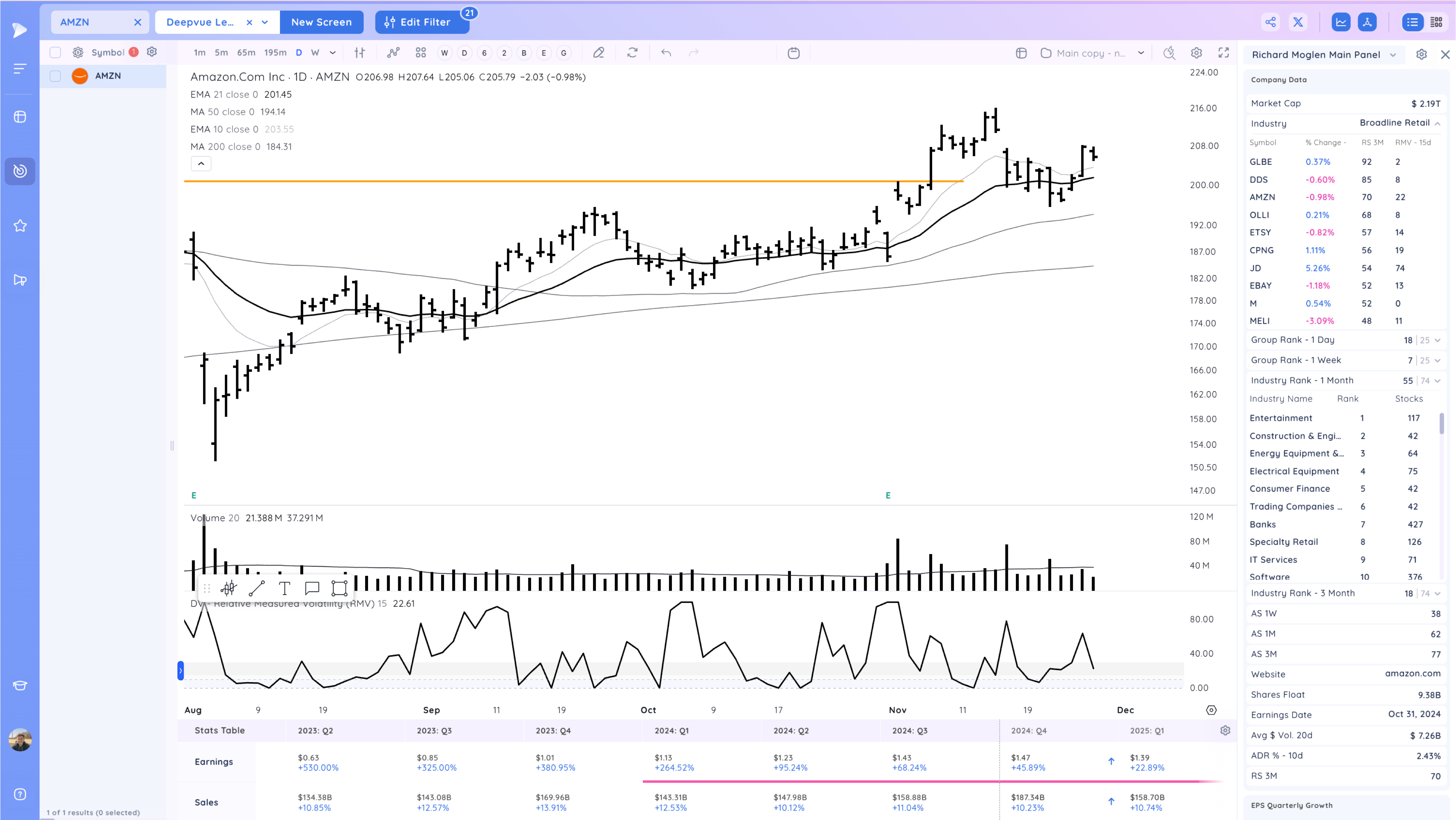Open Stats Table settings gear
Viewport: 1456px width, 820px height.
tap(1225, 730)
